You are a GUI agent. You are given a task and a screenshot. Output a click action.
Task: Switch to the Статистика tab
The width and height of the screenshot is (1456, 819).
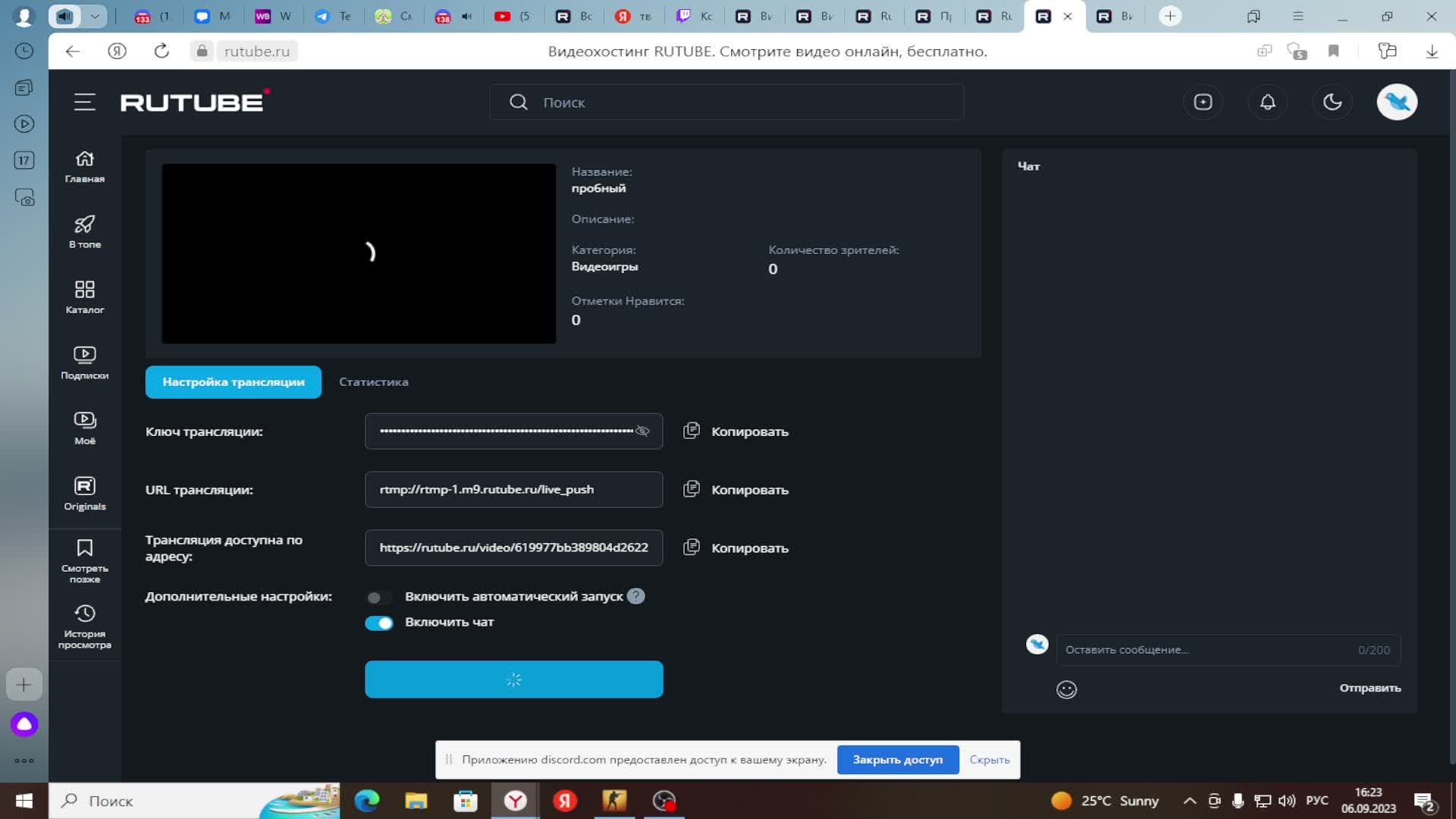point(373,382)
